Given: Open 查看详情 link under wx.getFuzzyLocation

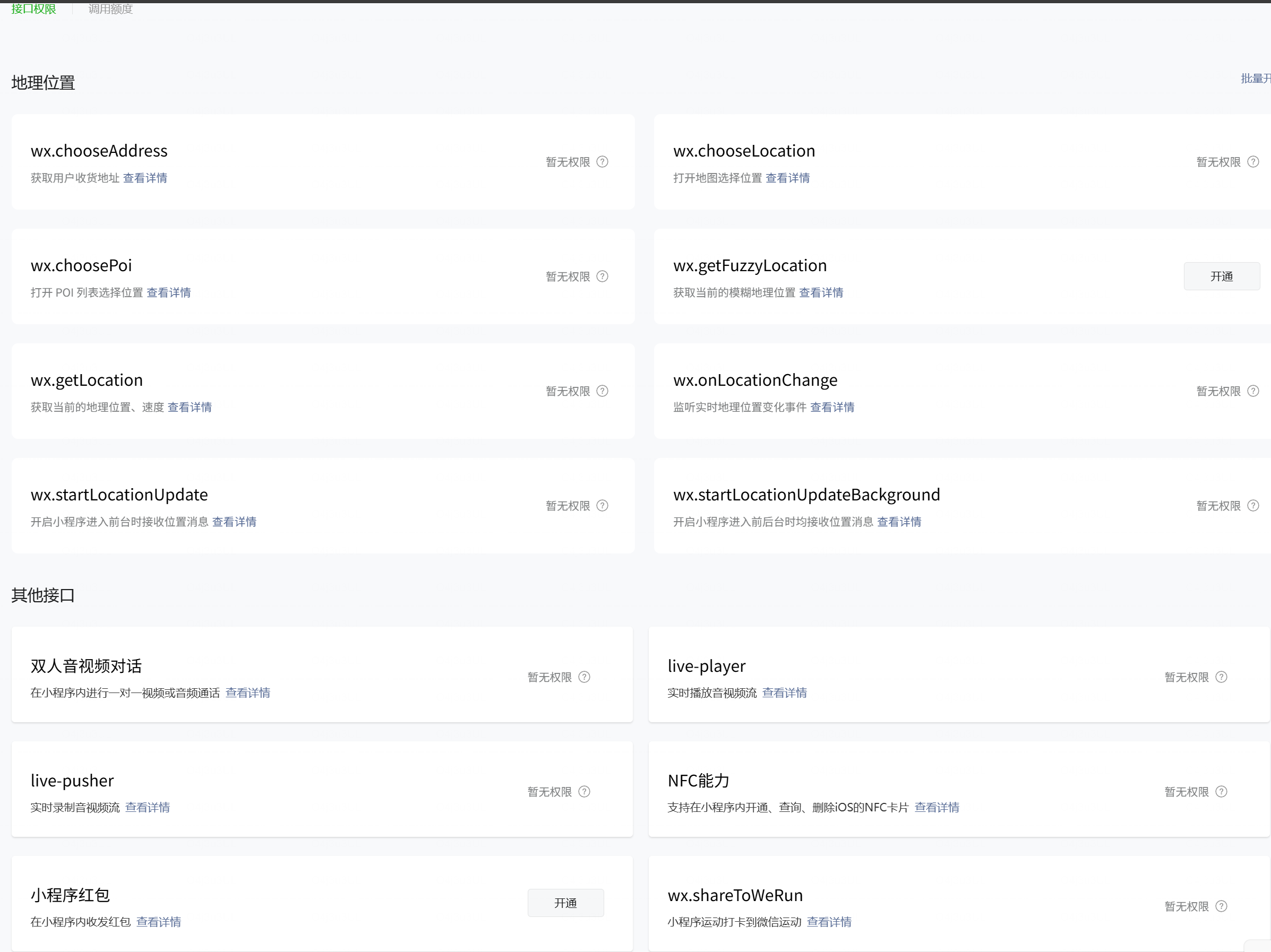Looking at the screenshot, I should [821, 293].
